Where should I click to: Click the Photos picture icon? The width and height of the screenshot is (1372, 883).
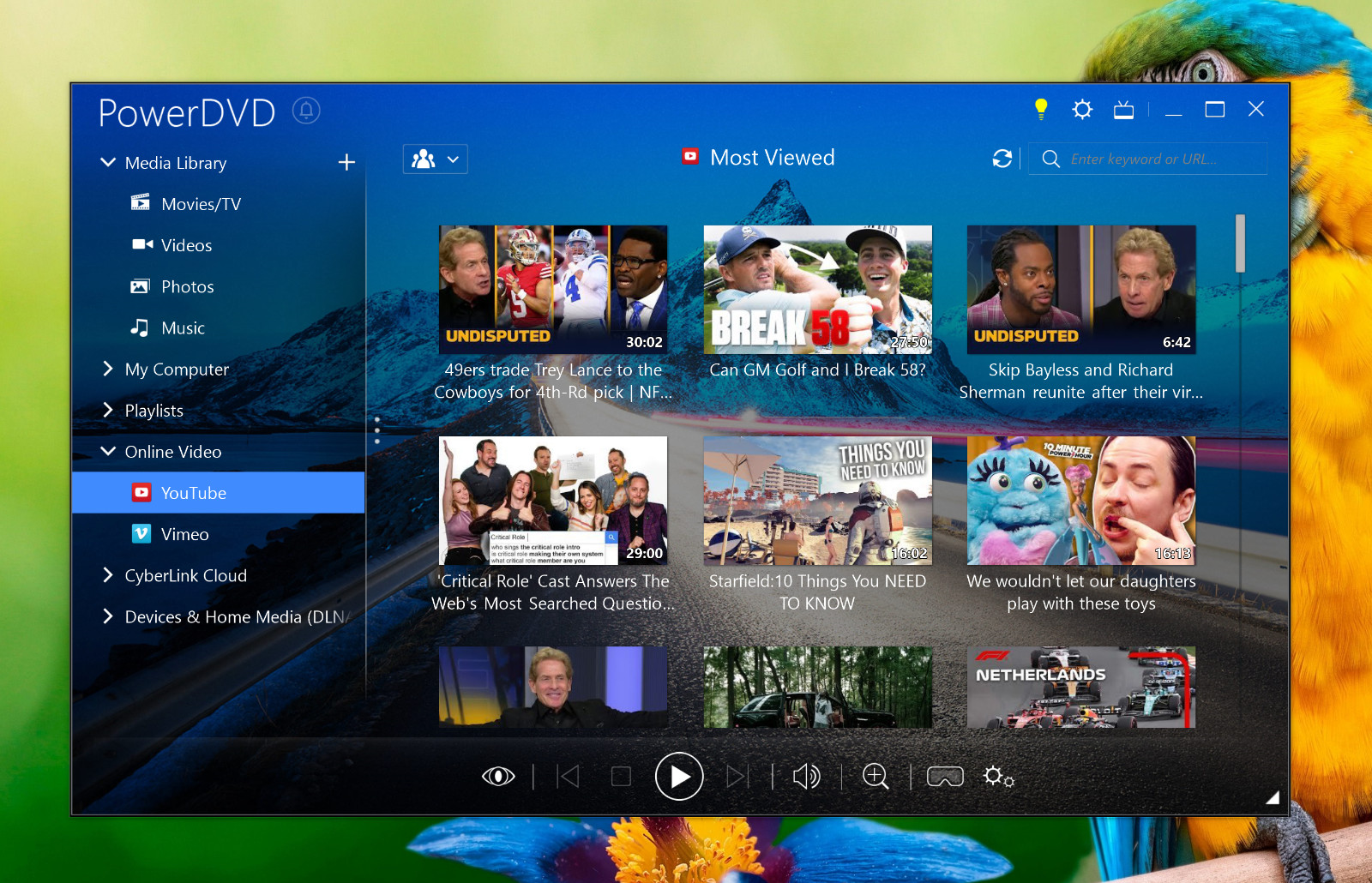point(140,286)
